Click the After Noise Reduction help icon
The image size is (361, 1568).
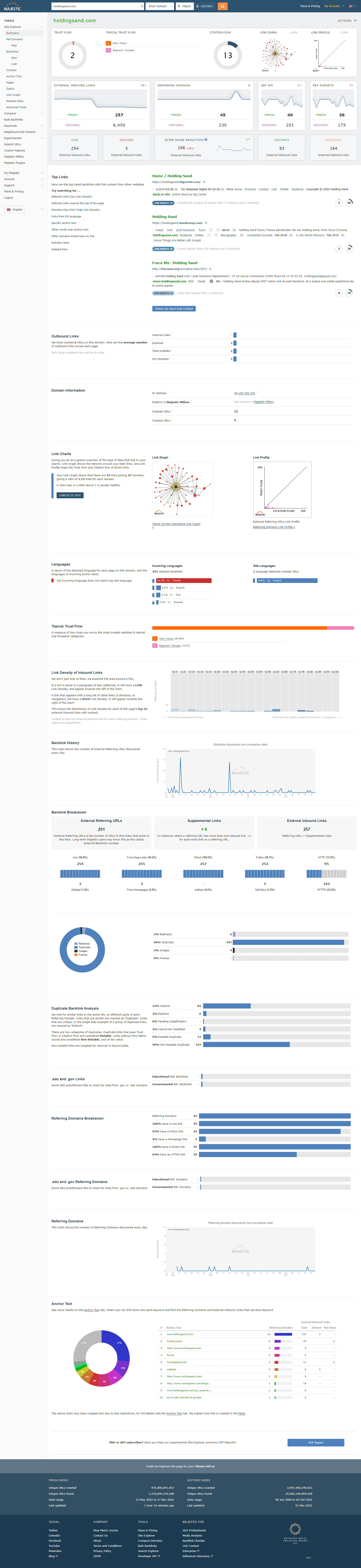(206, 139)
